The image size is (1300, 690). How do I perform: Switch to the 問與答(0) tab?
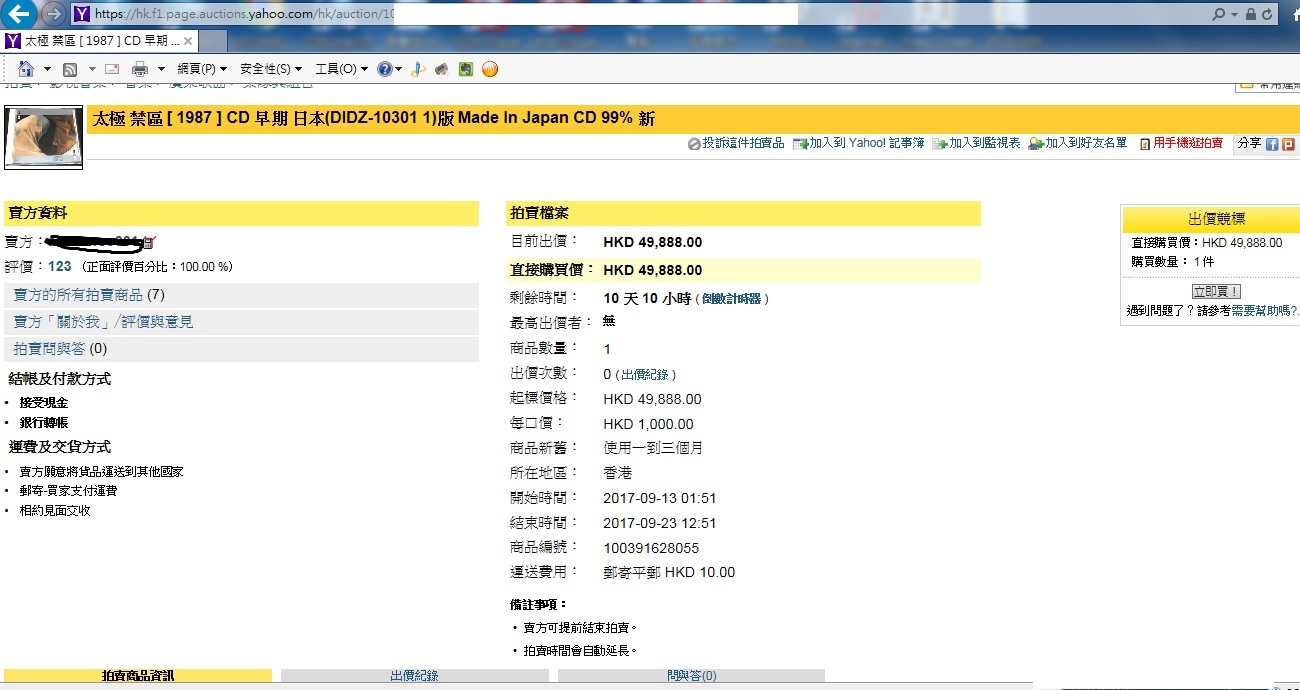pos(691,677)
